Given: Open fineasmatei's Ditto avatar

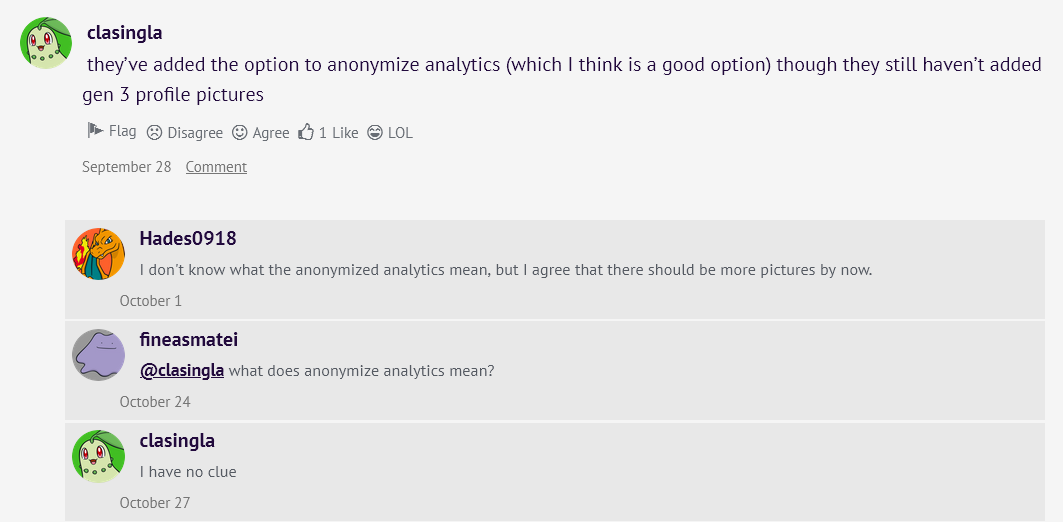Looking at the screenshot, I should [x=98, y=355].
